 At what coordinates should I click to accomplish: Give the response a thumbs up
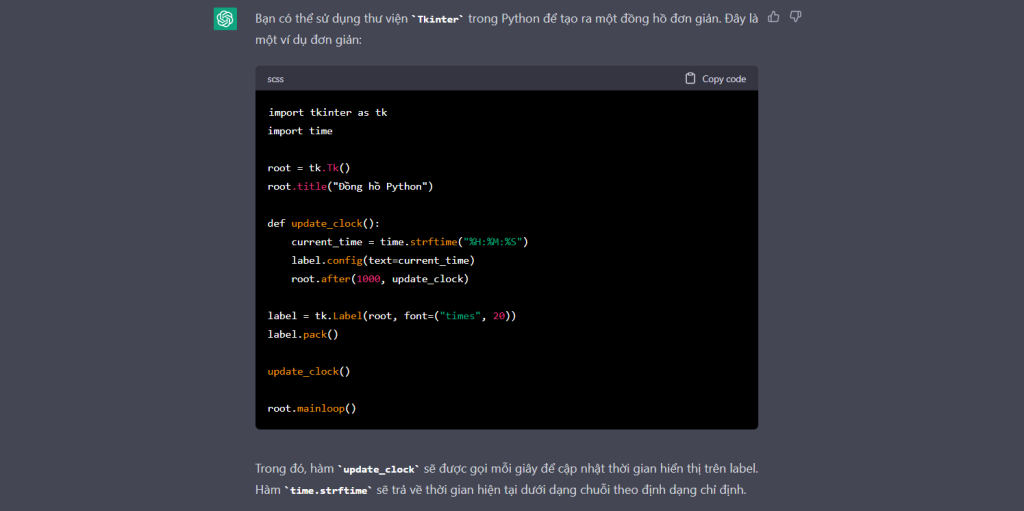[x=774, y=17]
